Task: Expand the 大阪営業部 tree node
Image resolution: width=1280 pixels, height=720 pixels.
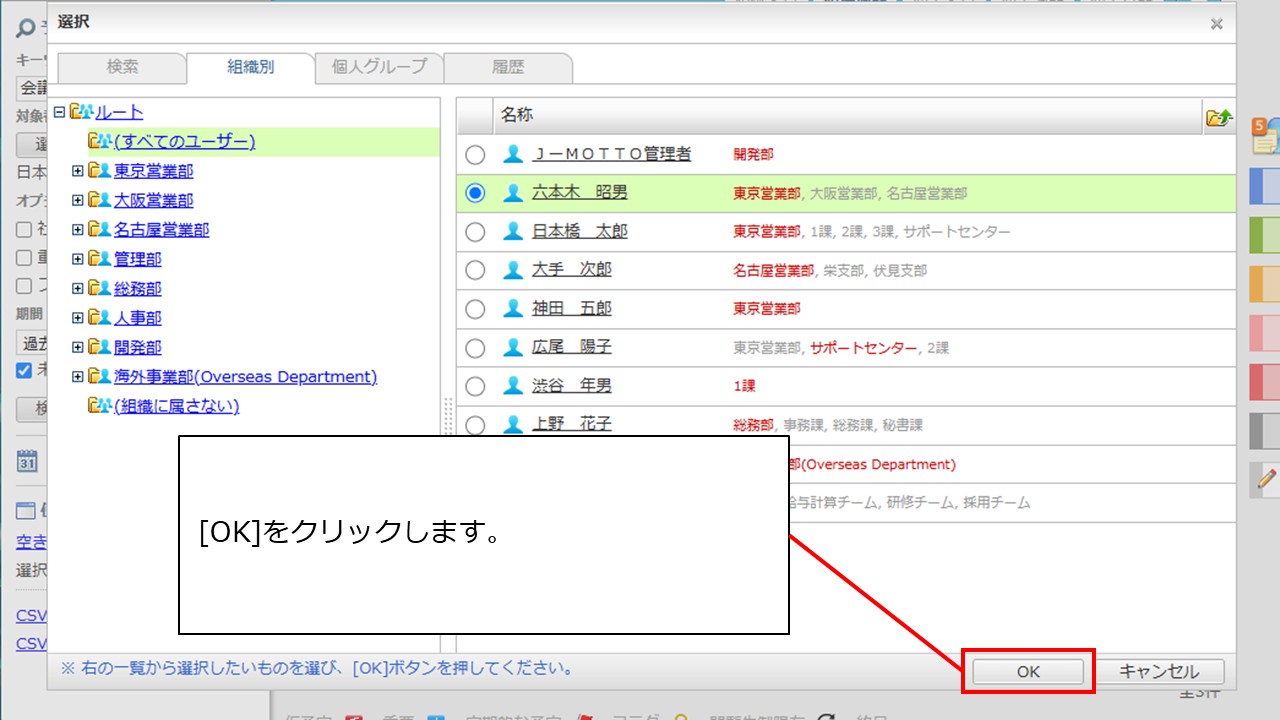Action: (78, 200)
